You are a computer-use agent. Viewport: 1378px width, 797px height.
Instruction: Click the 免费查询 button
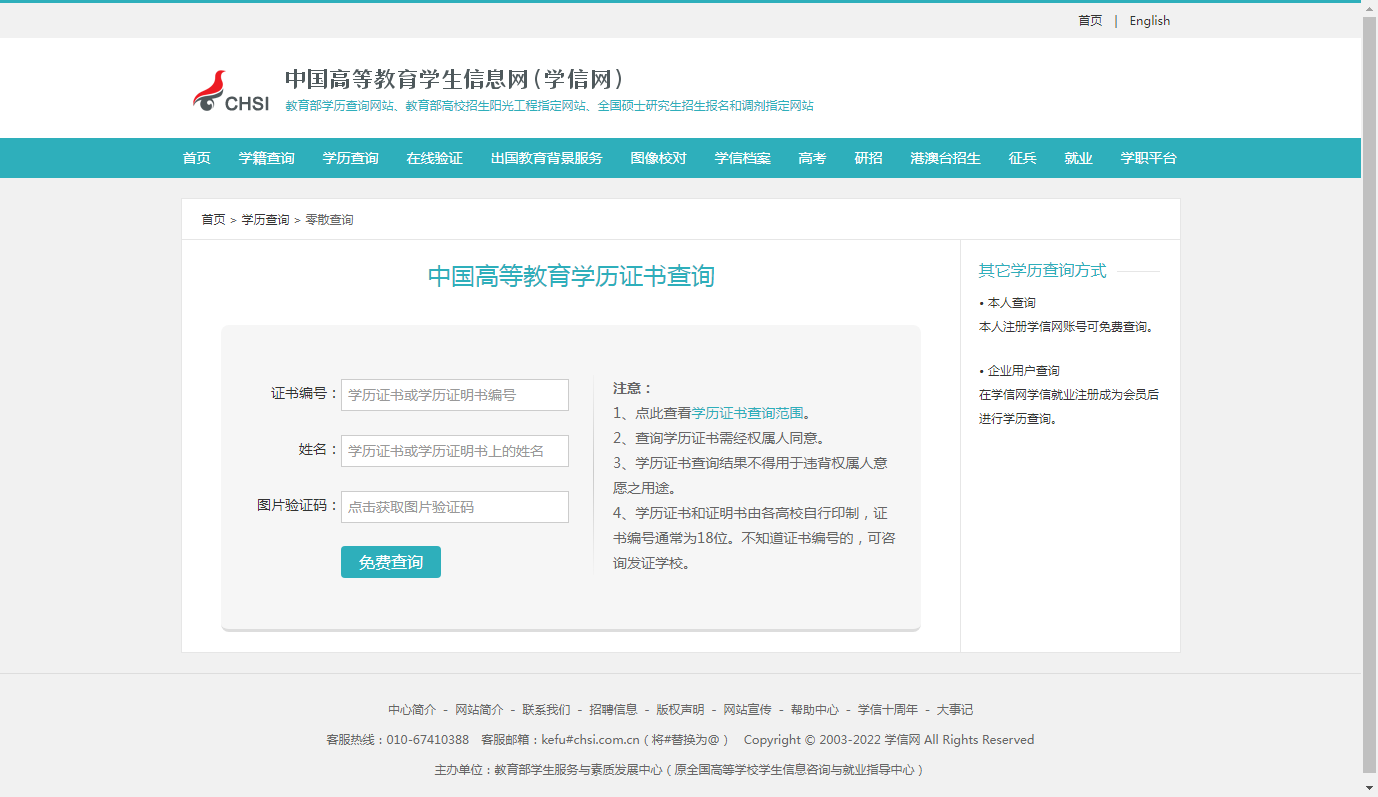click(x=391, y=562)
